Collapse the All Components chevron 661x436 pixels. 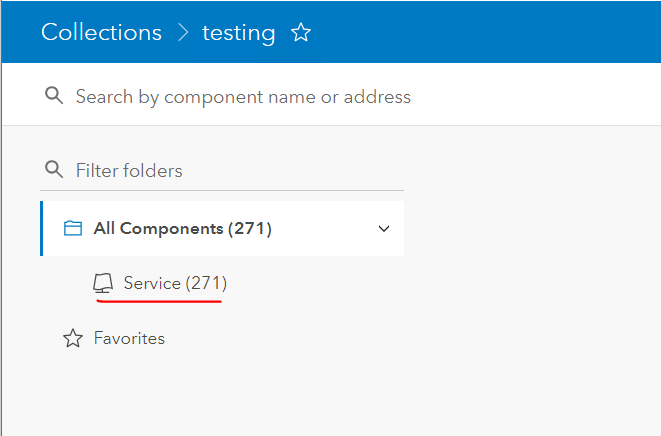384,229
